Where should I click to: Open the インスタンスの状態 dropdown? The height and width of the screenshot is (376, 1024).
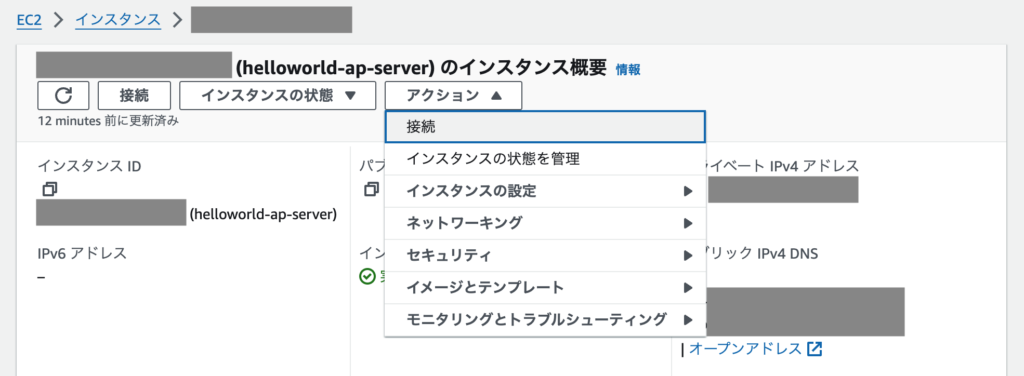[x=278, y=95]
